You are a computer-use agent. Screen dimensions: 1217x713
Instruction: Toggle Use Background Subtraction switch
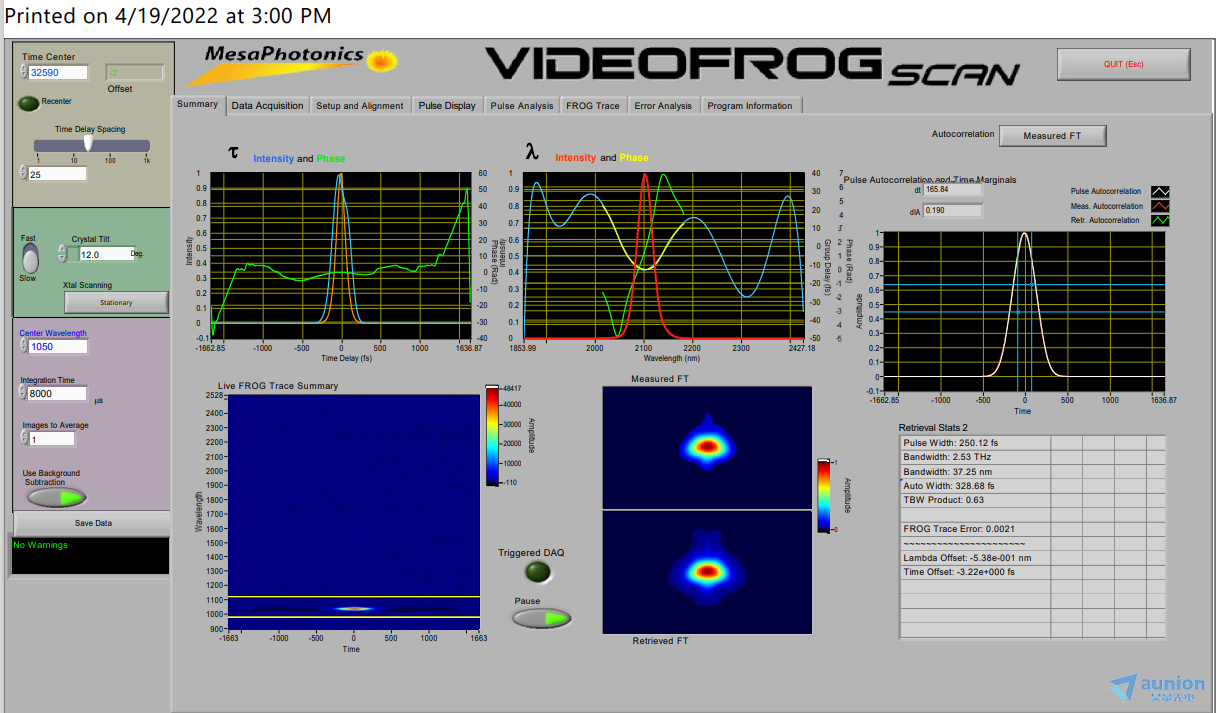click(x=56, y=497)
